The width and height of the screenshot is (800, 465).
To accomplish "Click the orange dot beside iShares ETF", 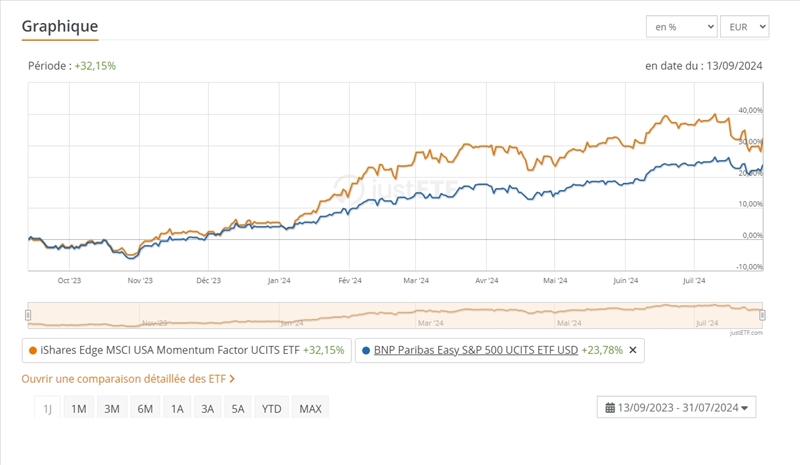I will tap(33, 351).
